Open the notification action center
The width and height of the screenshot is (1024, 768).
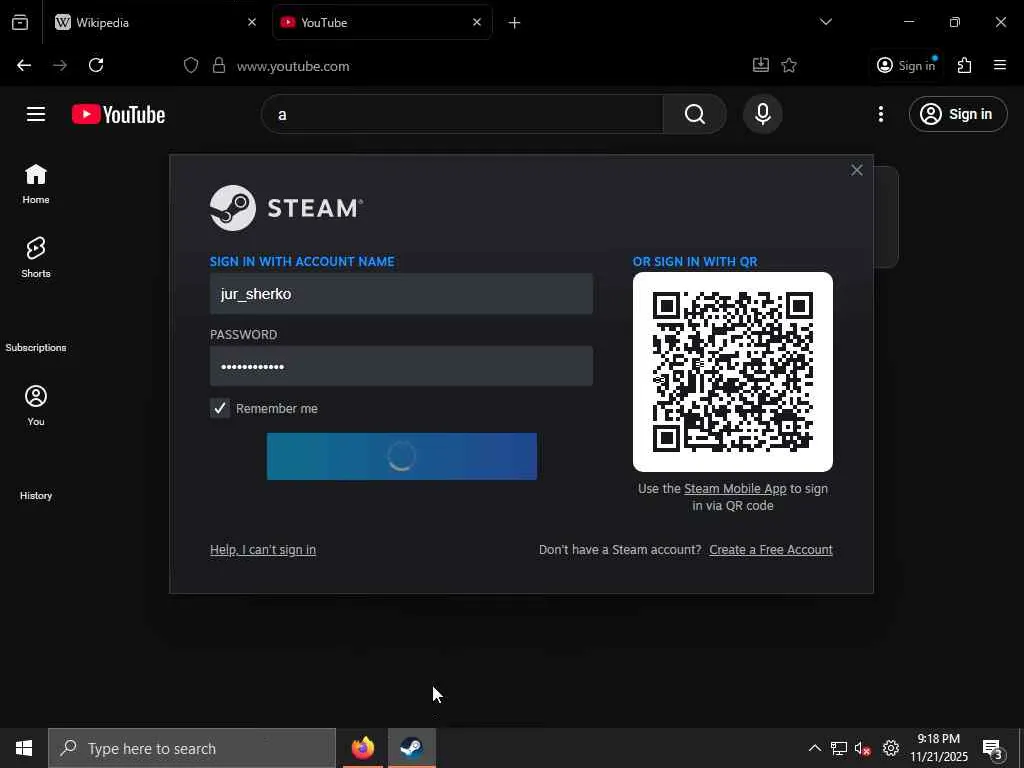click(993, 748)
